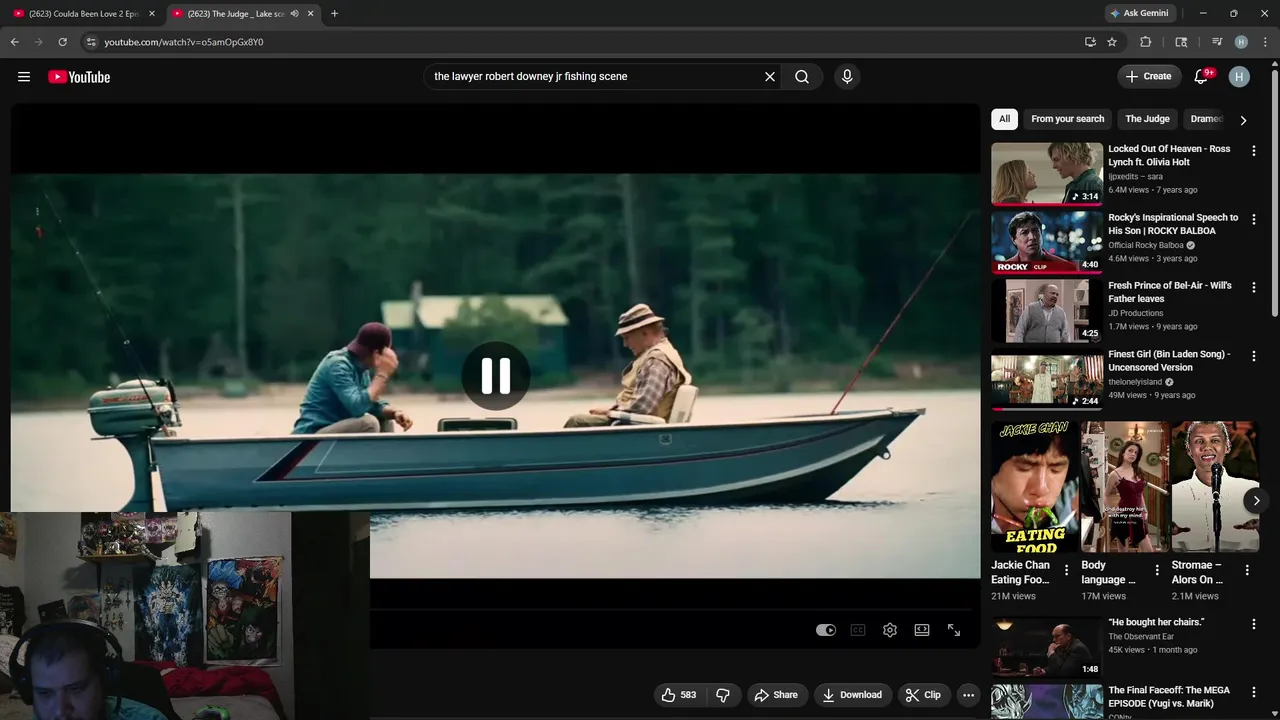This screenshot has height=720, width=1280.
Task: Open options for Jackie Chan short
Action: click(1066, 570)
